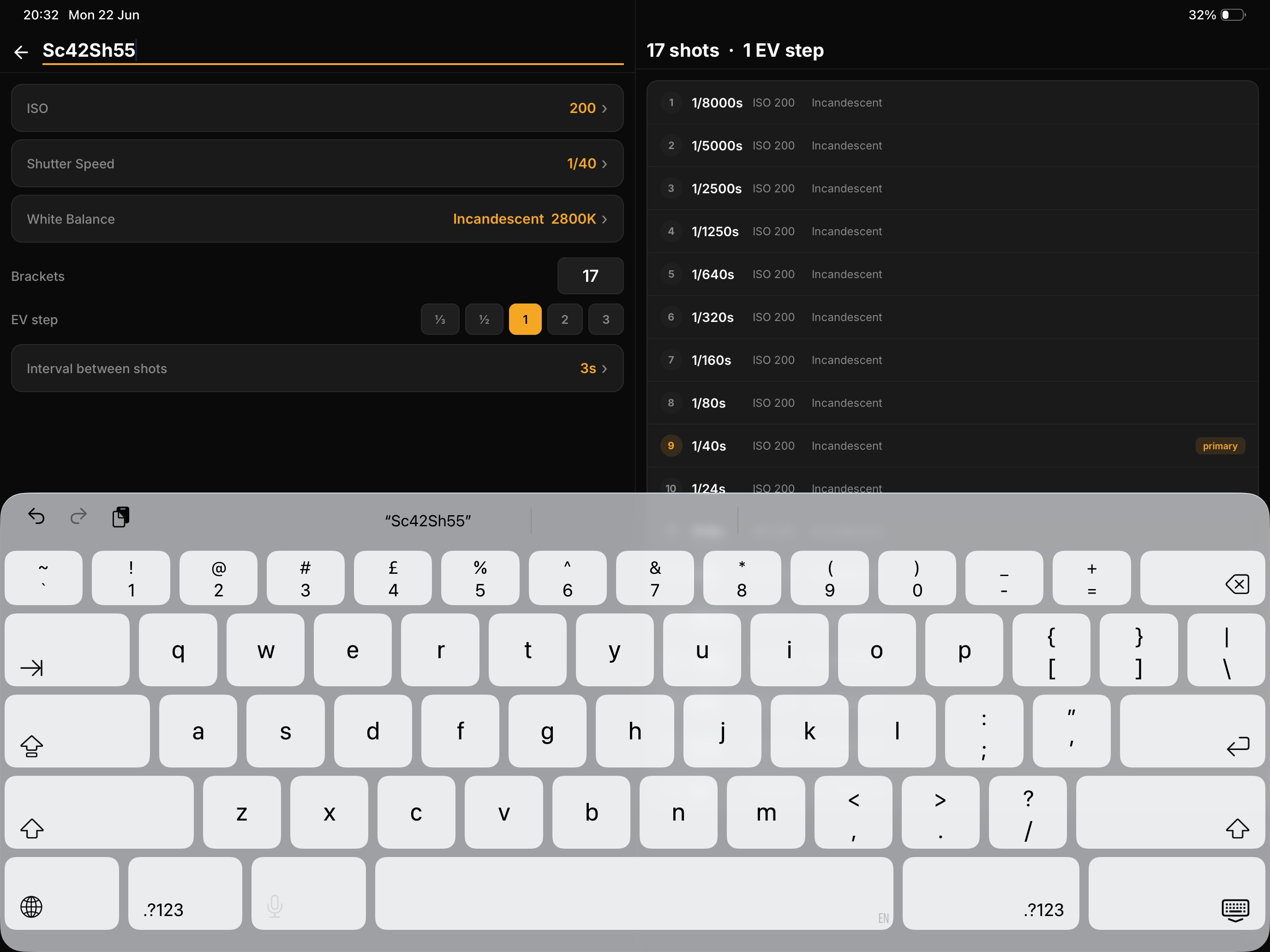Screen dimensions: 1270x952
Task: Open Interval between shots 3s setting
Action: pos(317,369)
